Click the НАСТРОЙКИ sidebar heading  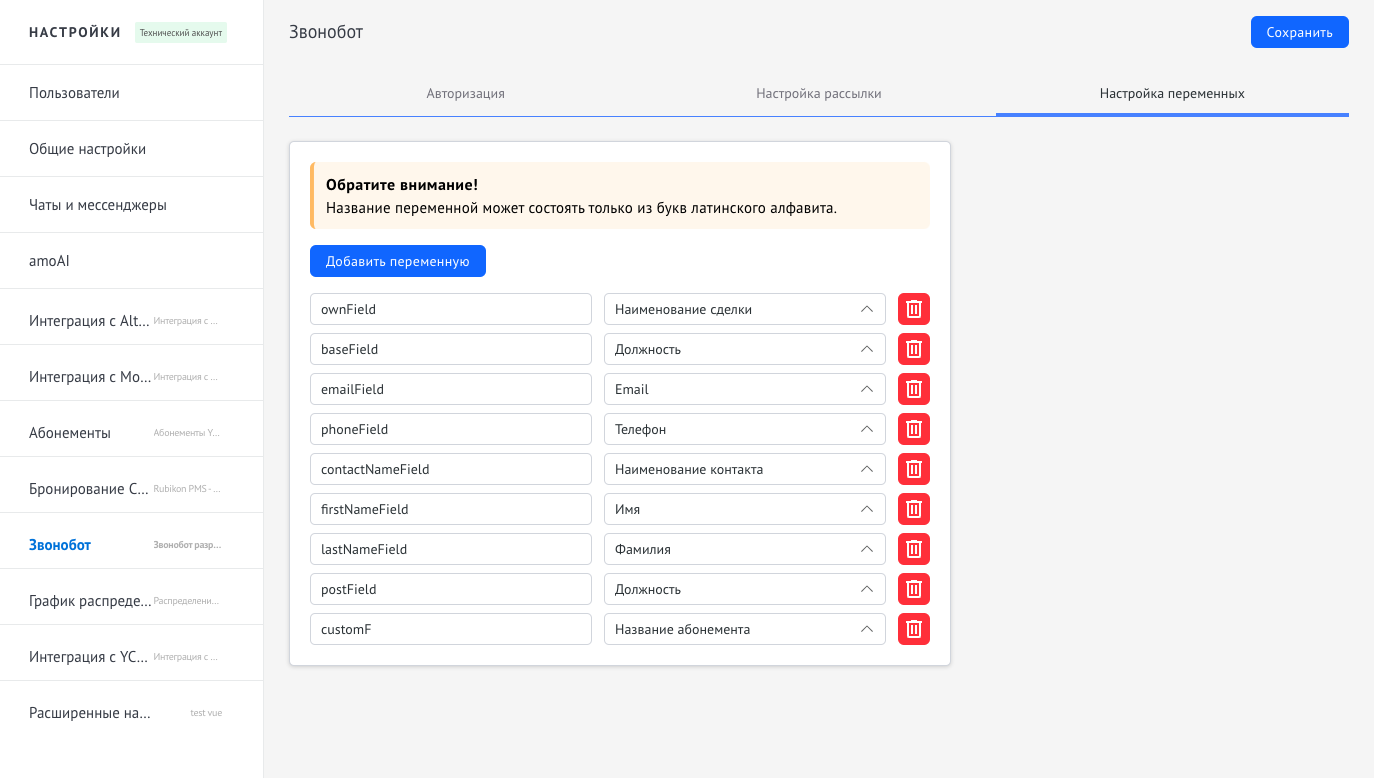[75, 32]
